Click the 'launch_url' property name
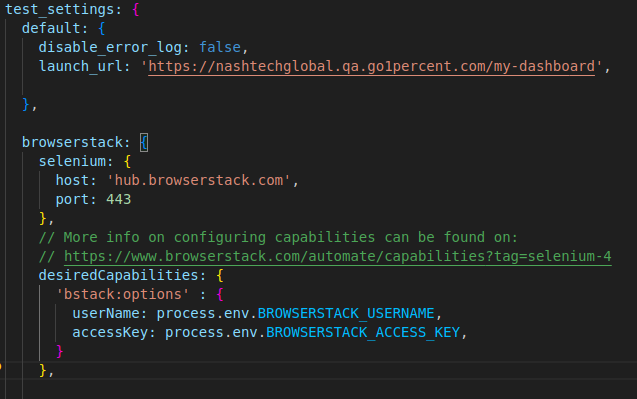 [x=80, y=66]
